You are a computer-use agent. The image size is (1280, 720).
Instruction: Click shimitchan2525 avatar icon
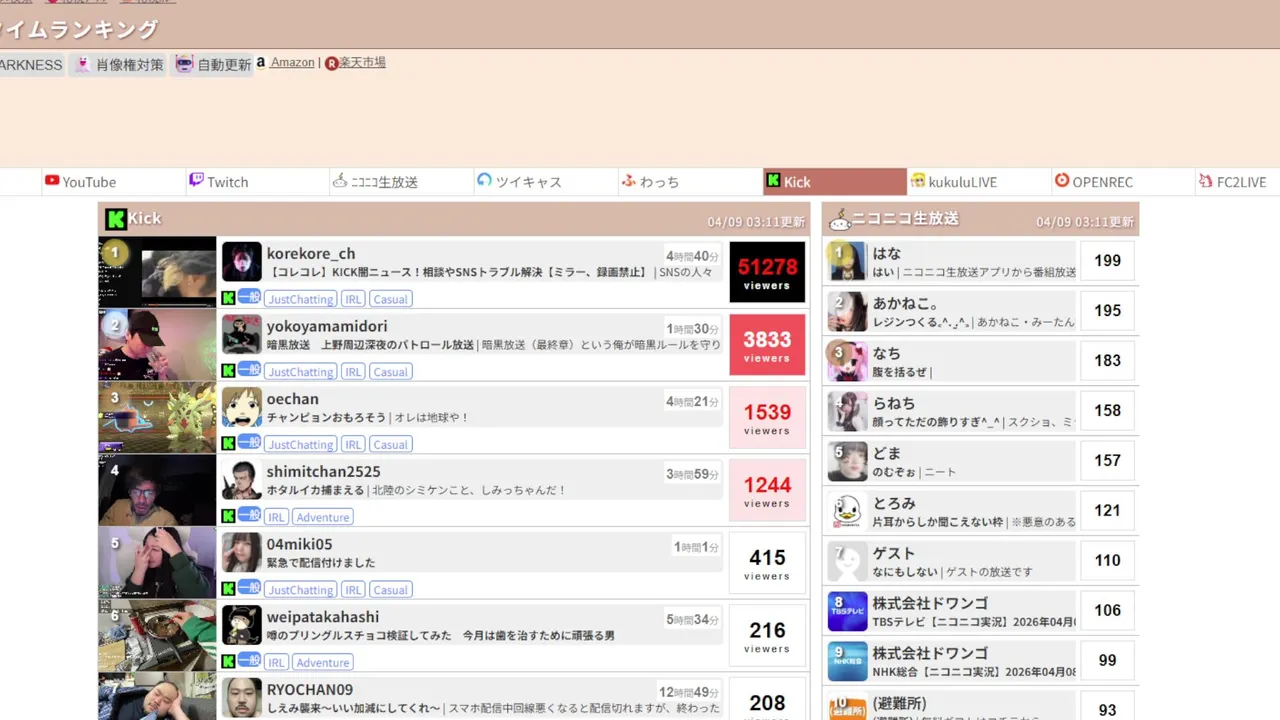(242, 480)
